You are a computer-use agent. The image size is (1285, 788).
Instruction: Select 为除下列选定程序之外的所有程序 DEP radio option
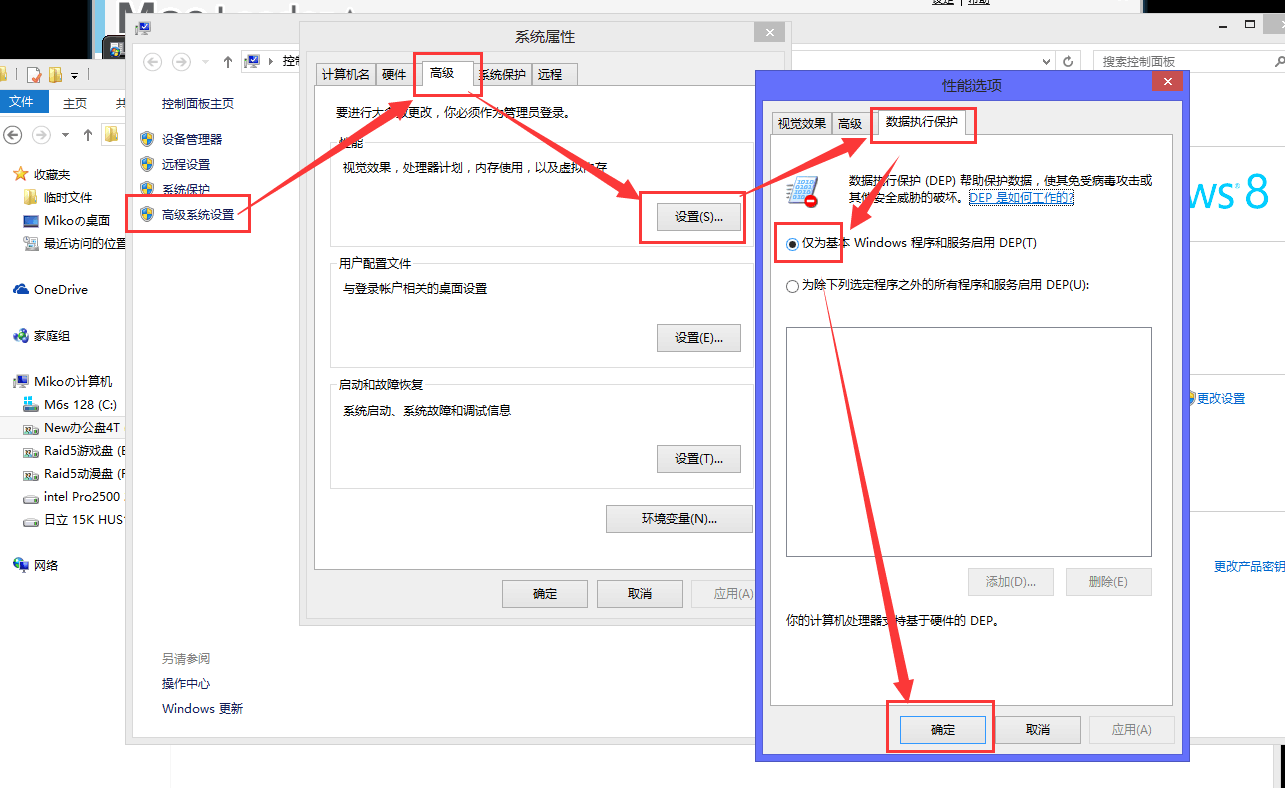click(793, 285)
